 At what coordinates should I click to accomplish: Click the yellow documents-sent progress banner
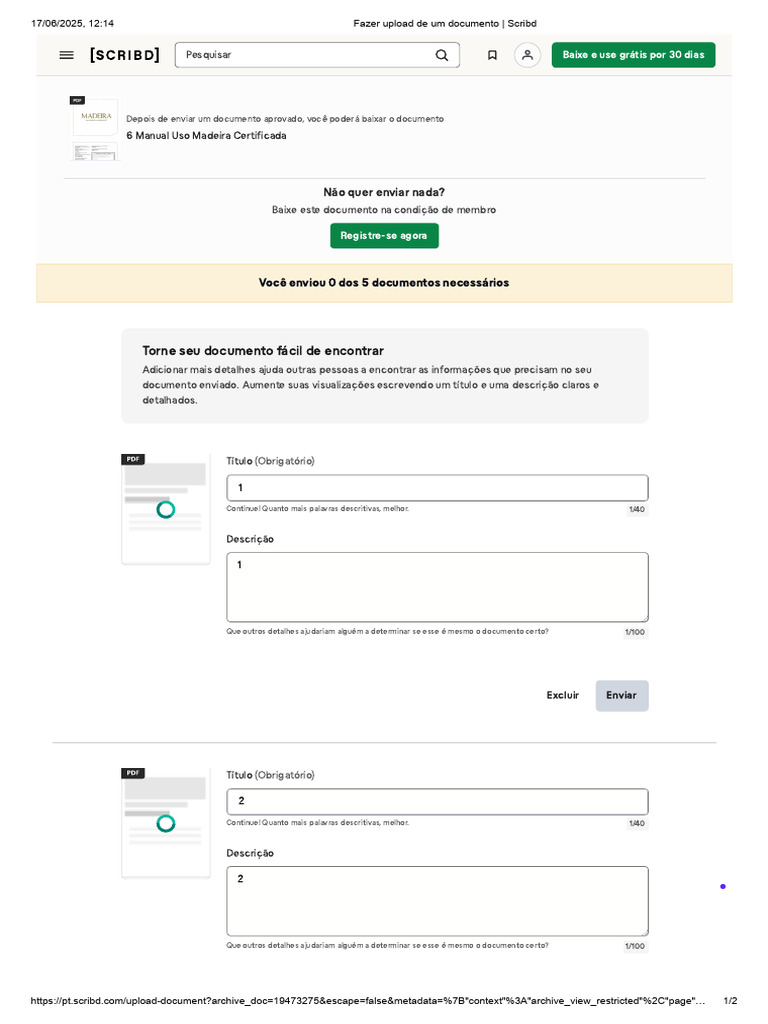tap(384, 283)
